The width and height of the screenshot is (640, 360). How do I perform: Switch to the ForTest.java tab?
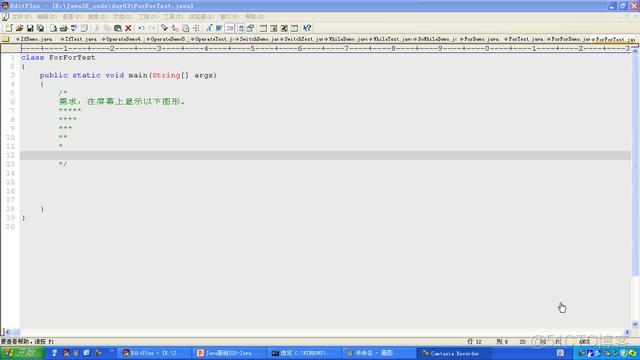coord(524,39)
